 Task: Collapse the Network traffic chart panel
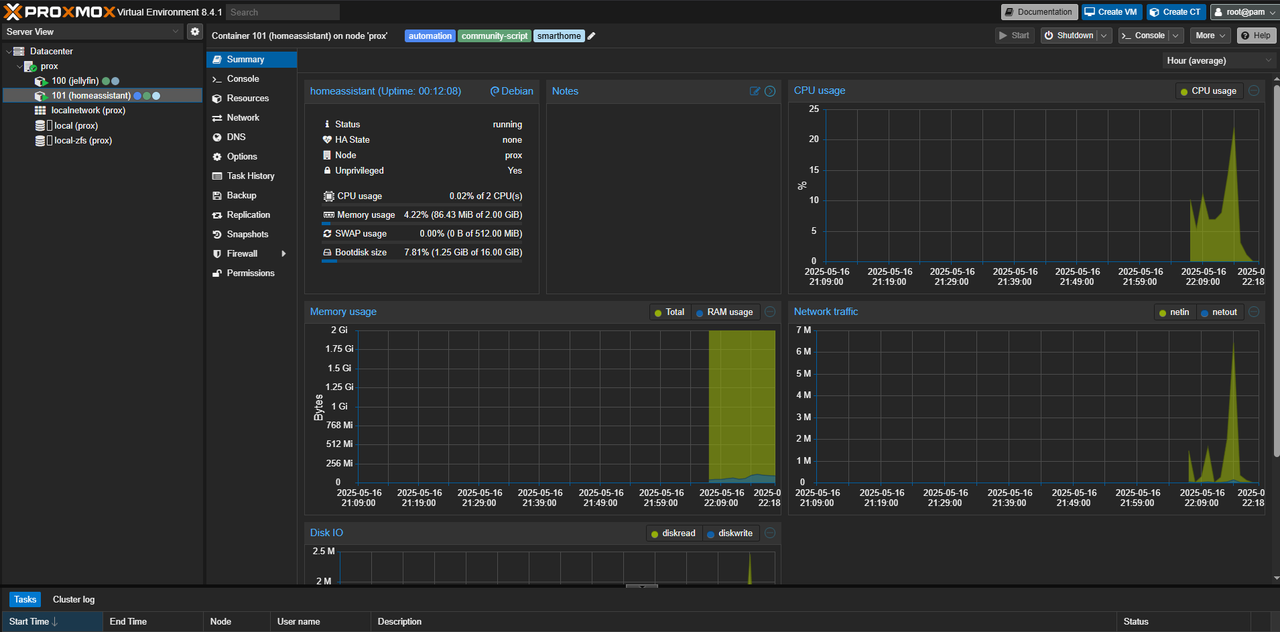(x=1254, y=312)
